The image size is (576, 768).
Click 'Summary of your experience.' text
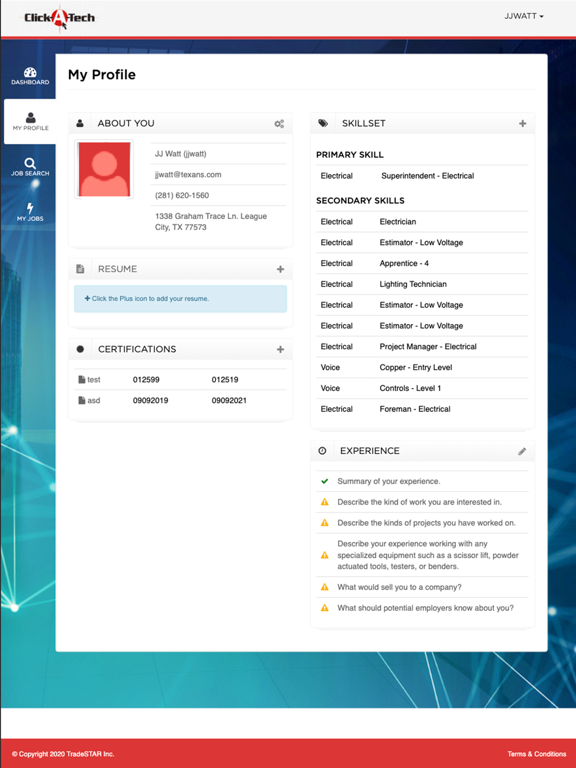388,481
